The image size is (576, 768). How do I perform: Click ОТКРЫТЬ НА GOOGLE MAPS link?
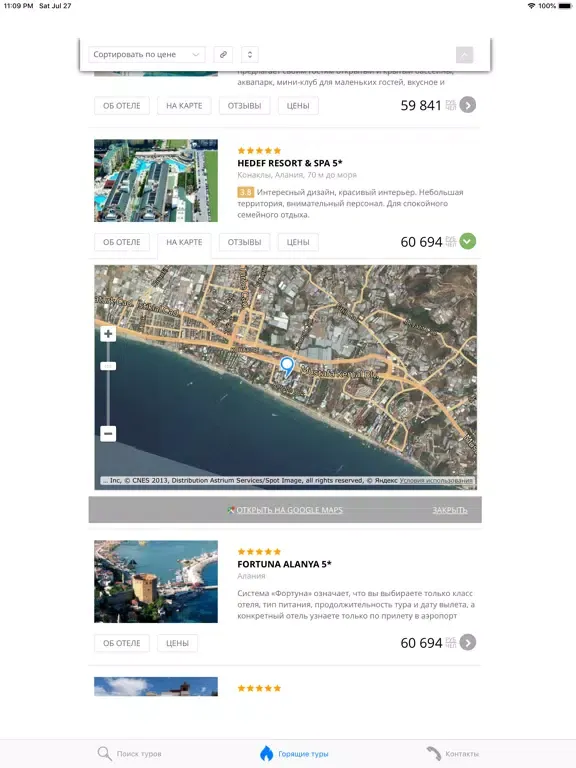pyautogui.click(x=289, y=510)
